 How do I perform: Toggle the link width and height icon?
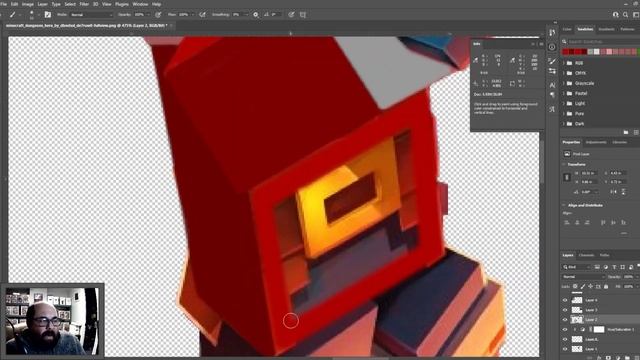point(567,177)
